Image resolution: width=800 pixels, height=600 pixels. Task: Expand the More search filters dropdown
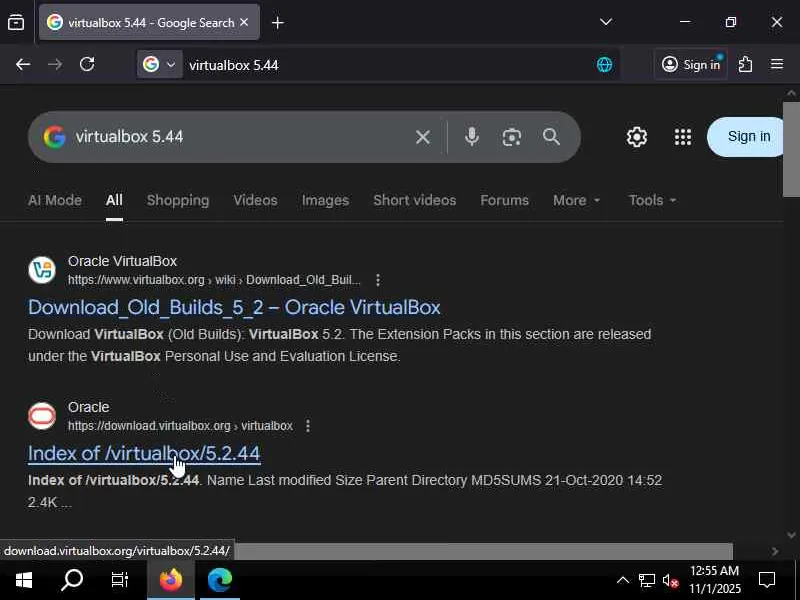(x=577, y=200)
